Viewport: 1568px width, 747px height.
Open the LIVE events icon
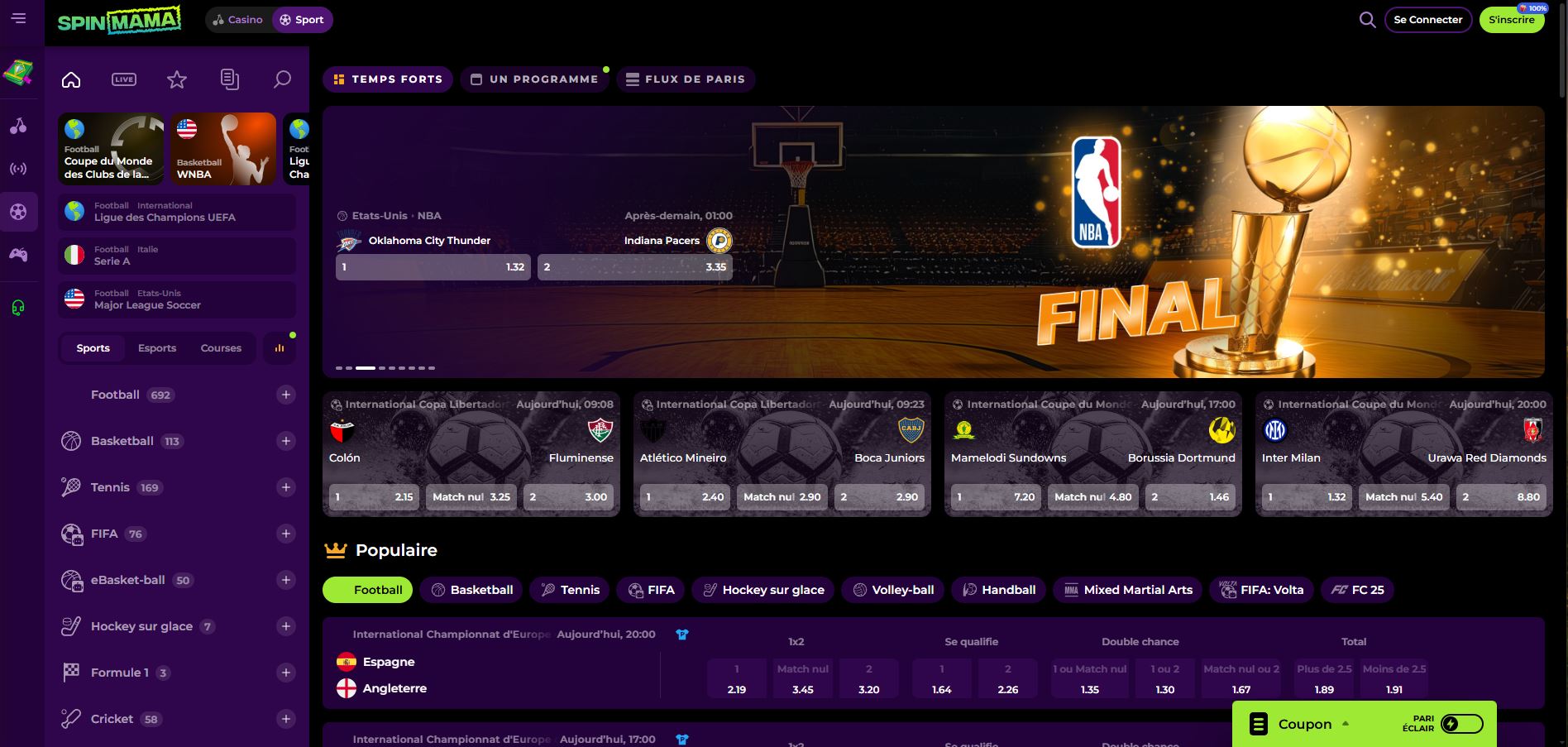click(124, 79)
